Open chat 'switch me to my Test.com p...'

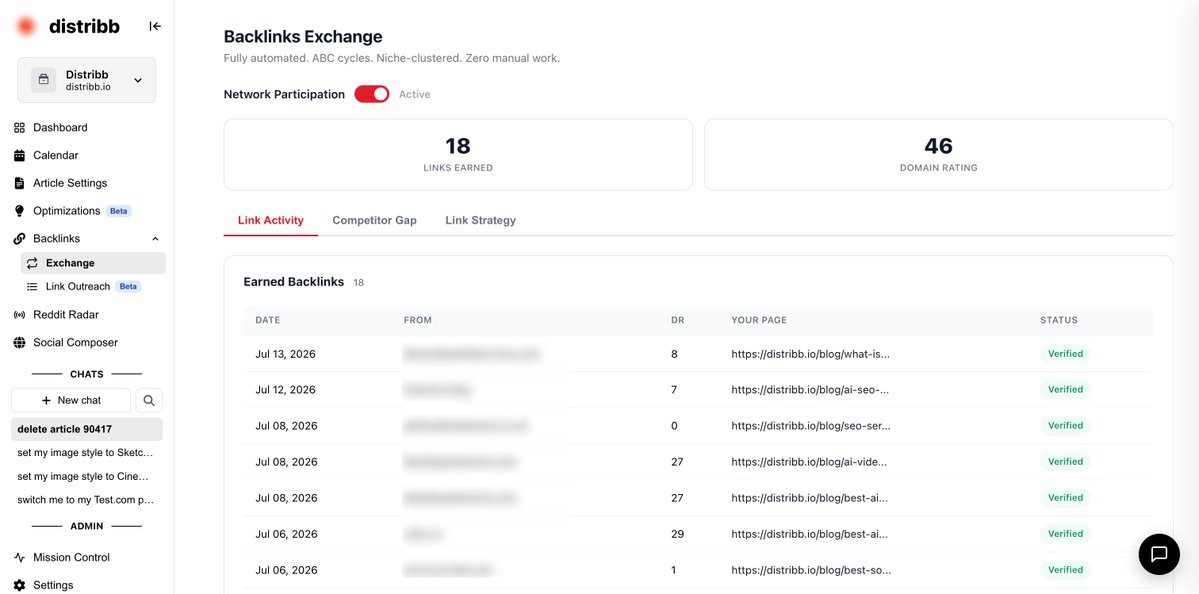click(86, 500)
